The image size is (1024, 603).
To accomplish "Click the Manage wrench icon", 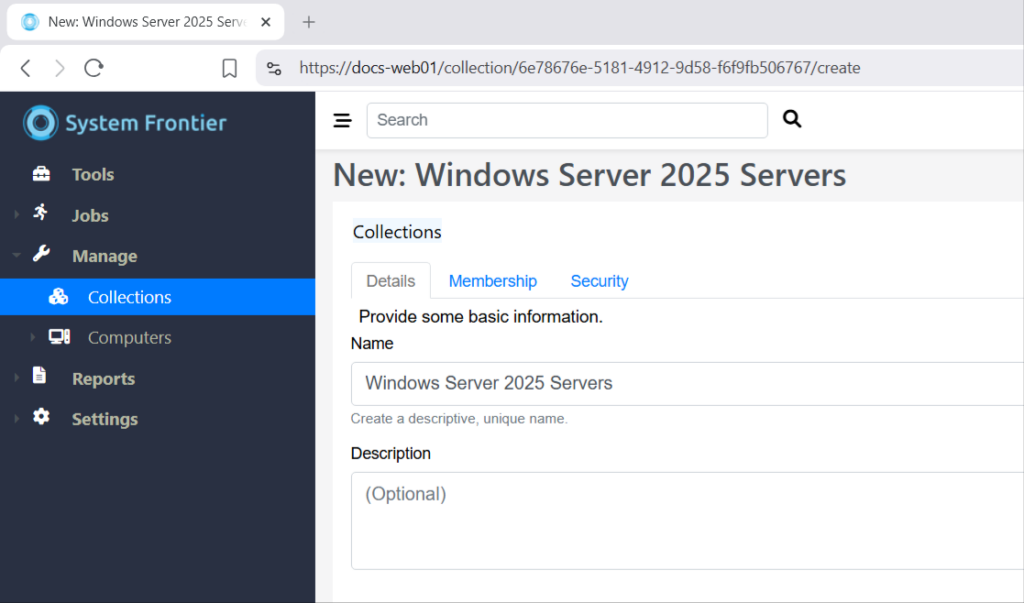I will (41, 255).
